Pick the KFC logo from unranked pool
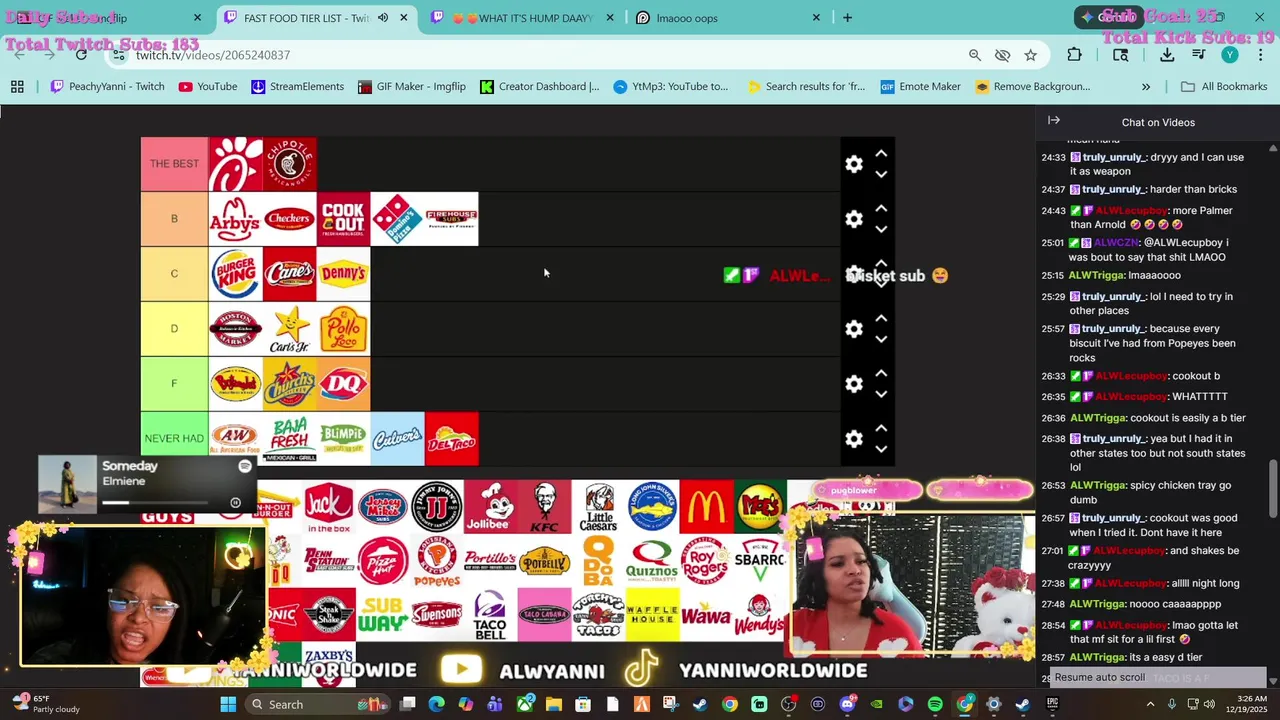 click(544, 508)
